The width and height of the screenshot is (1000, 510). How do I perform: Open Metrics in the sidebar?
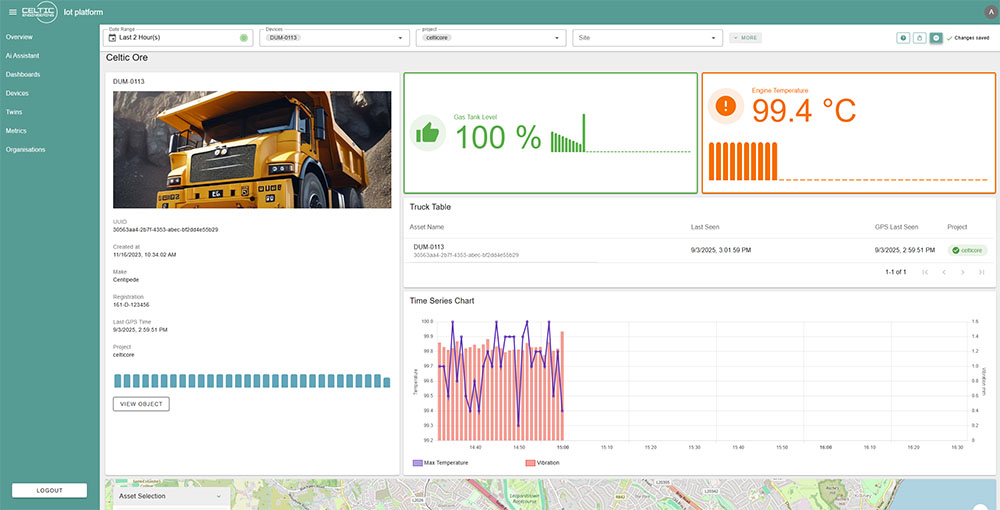[x=17, y=131]
